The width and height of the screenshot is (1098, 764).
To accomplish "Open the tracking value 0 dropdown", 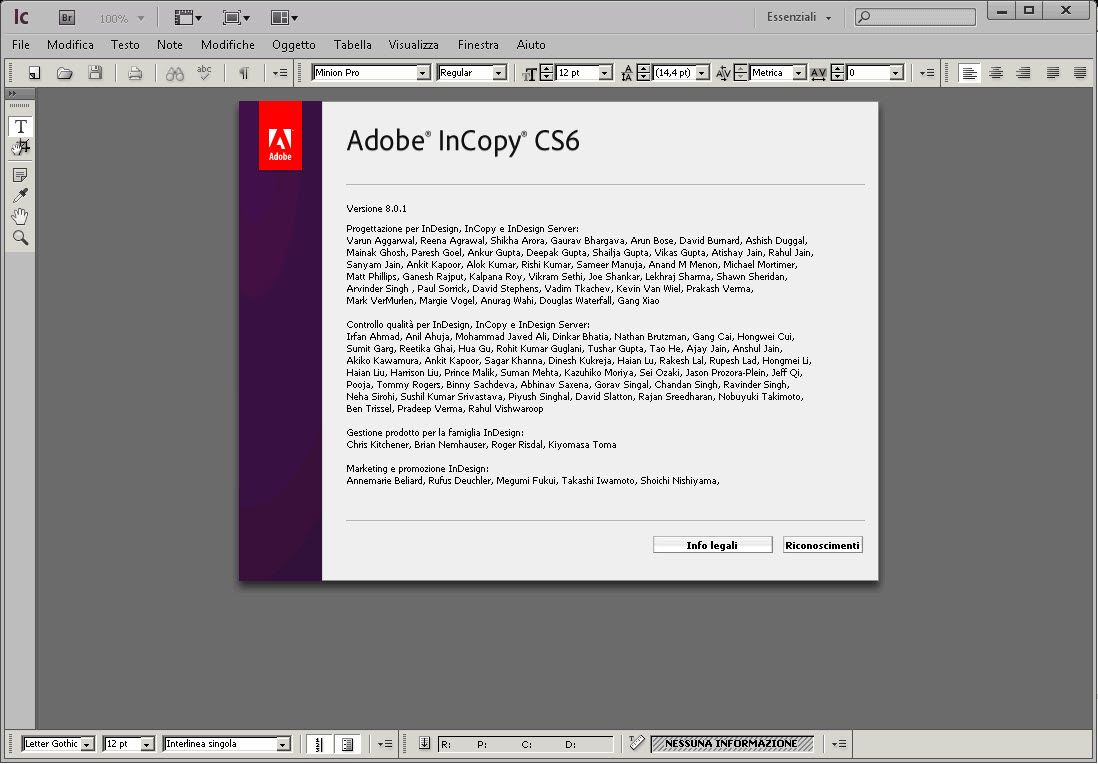I will pos(896,73).
